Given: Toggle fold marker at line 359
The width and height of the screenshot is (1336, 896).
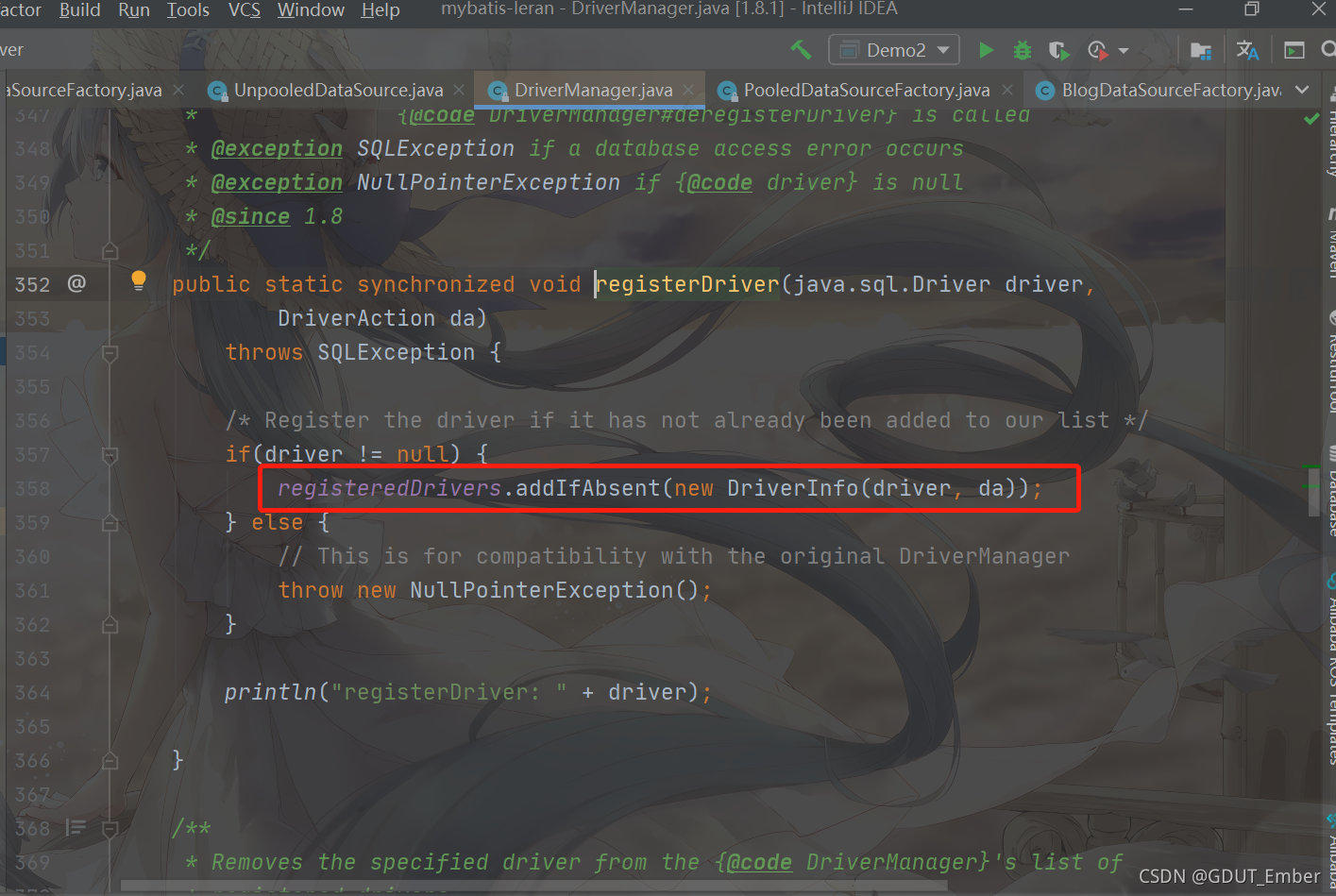Looking at the screenshot, I should point(110,523).
